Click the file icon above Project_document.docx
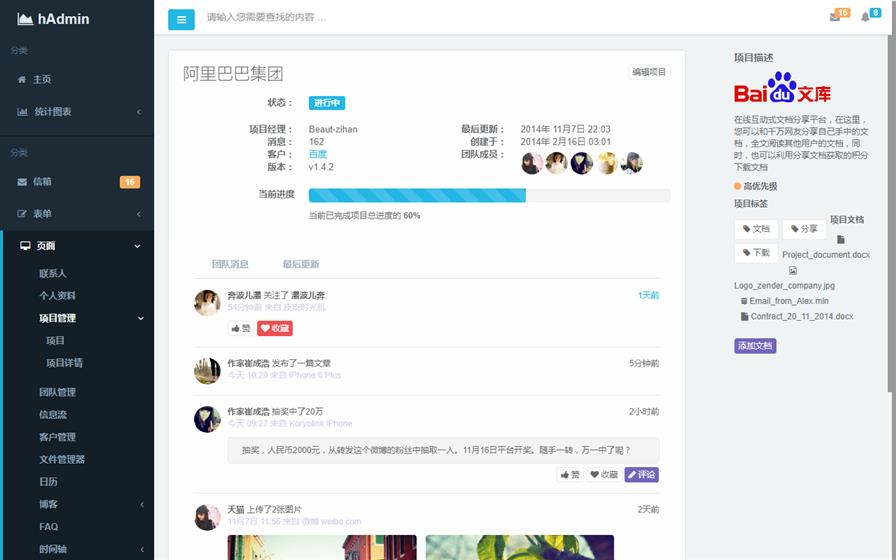The height and width of the screenshot is (560, 896). tap(841, 239)
